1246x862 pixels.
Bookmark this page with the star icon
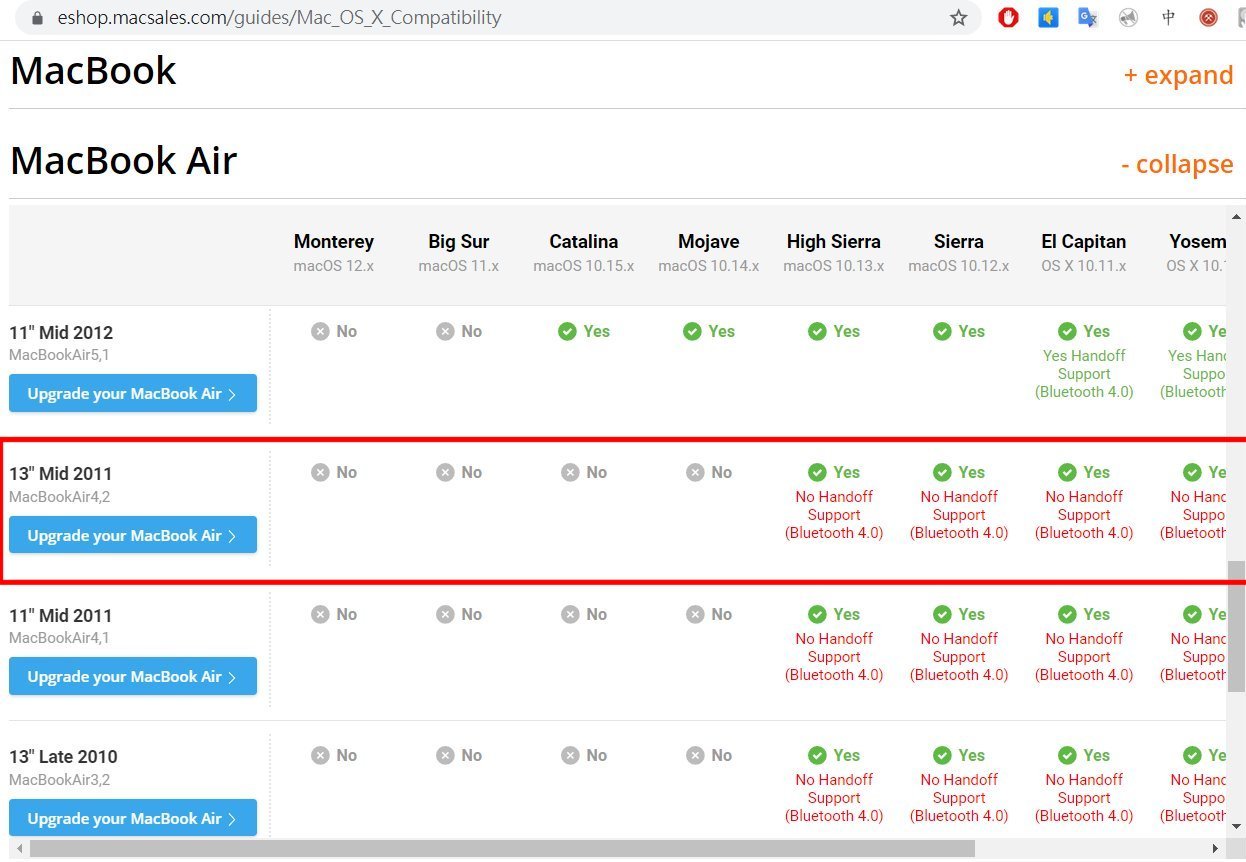958,18
